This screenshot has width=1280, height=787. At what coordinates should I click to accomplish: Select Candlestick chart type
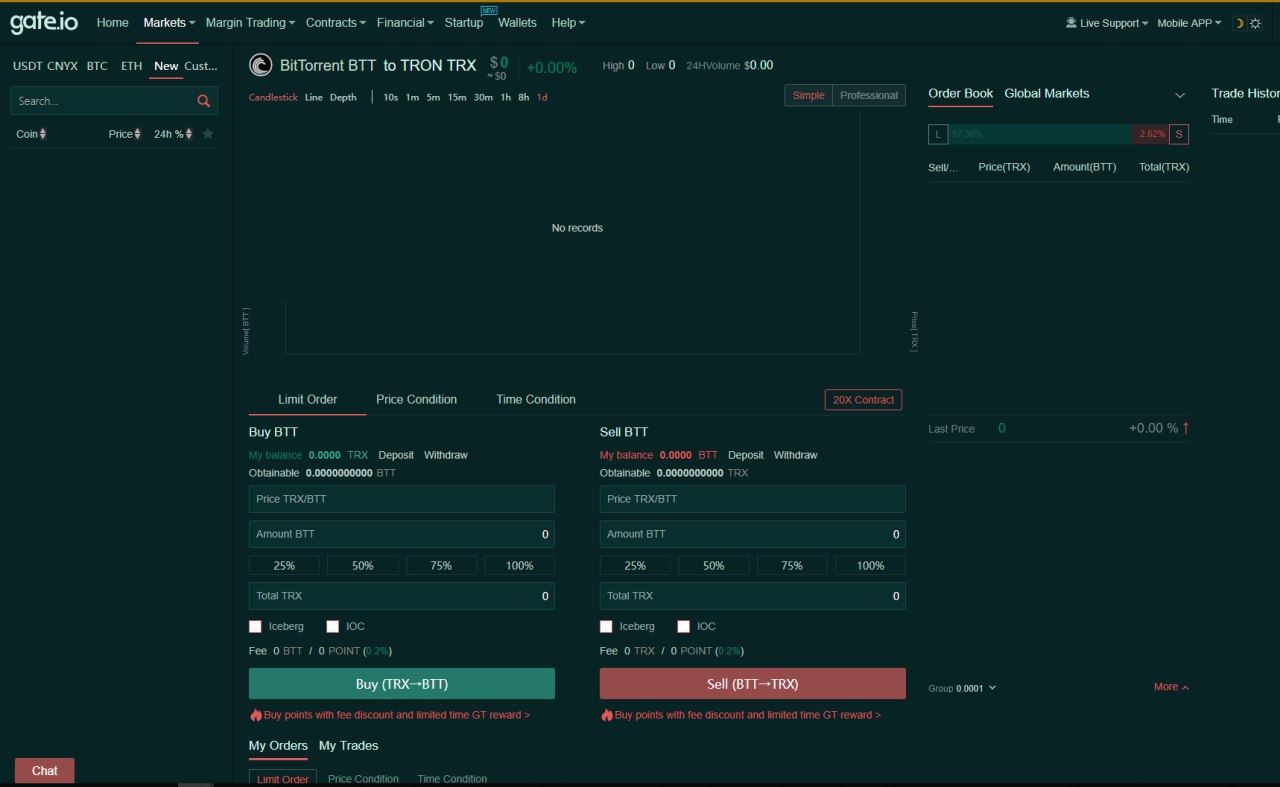pos(273,97)
